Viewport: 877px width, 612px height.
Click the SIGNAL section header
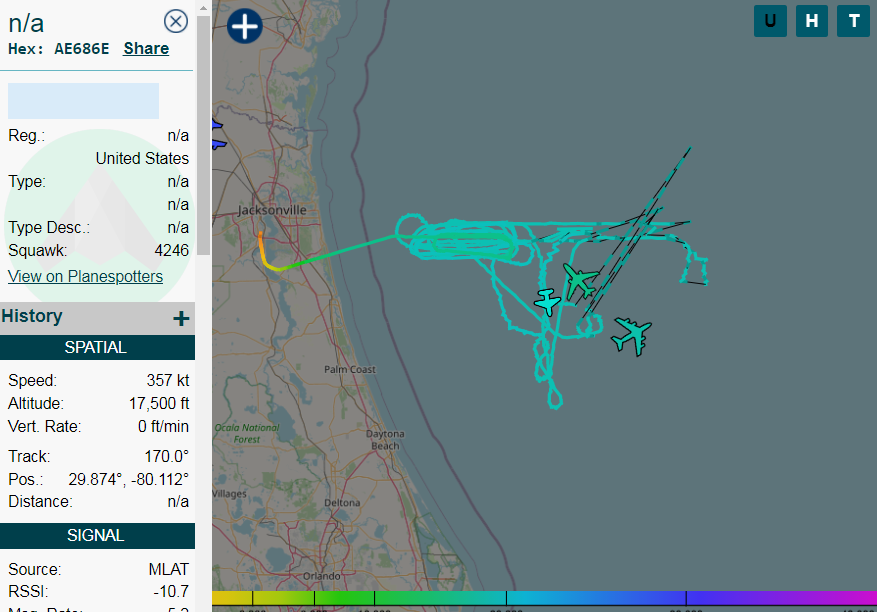point(97,535)
